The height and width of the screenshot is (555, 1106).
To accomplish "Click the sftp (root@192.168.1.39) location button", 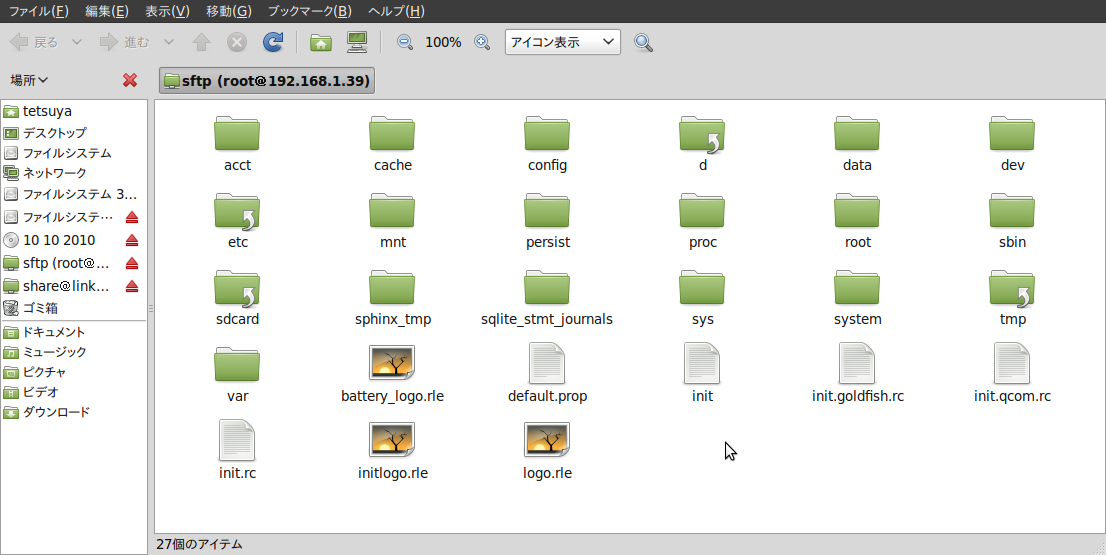I will [x=267, y=81].
